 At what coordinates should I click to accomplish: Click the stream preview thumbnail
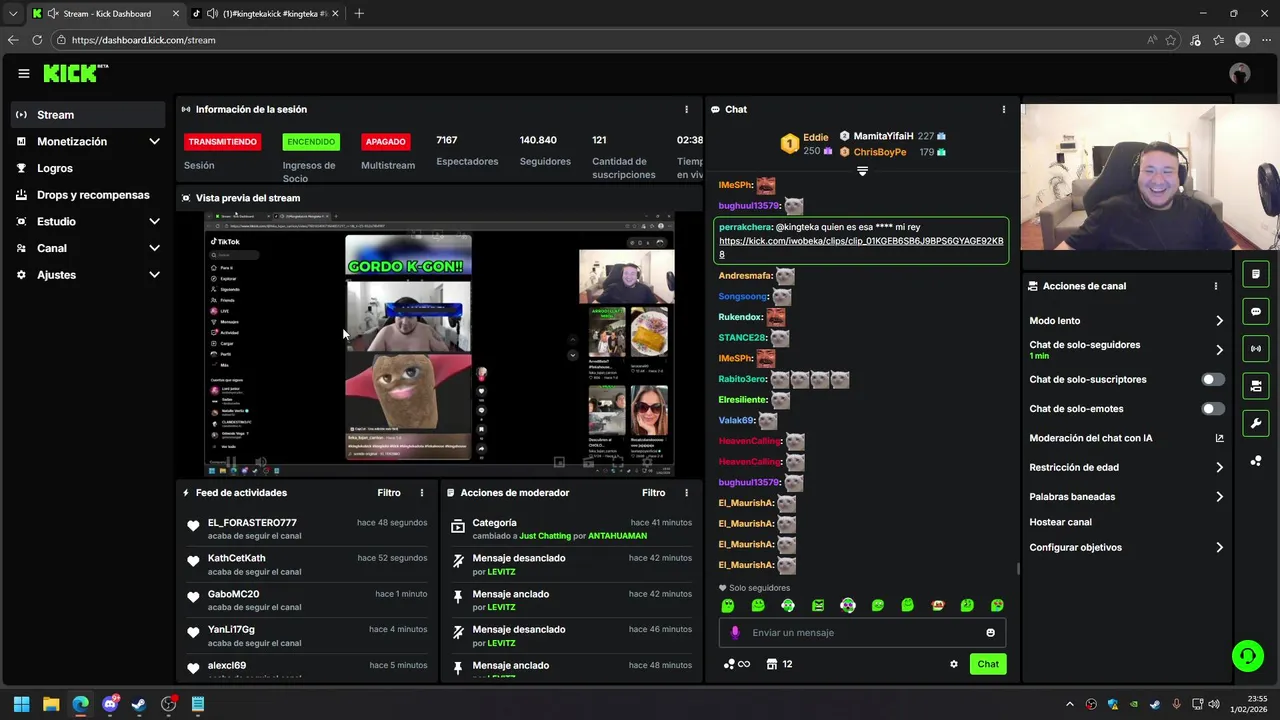coord(439,345)
